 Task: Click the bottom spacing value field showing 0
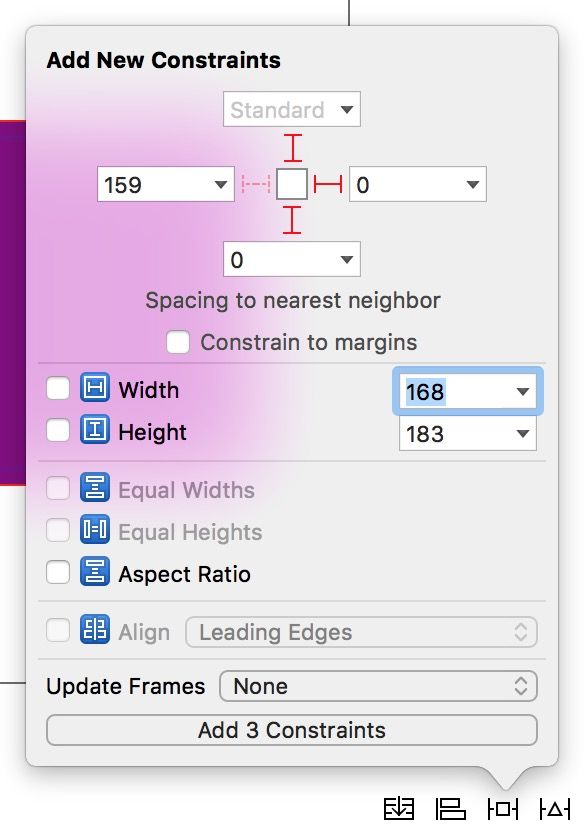[x=292, y=259]
